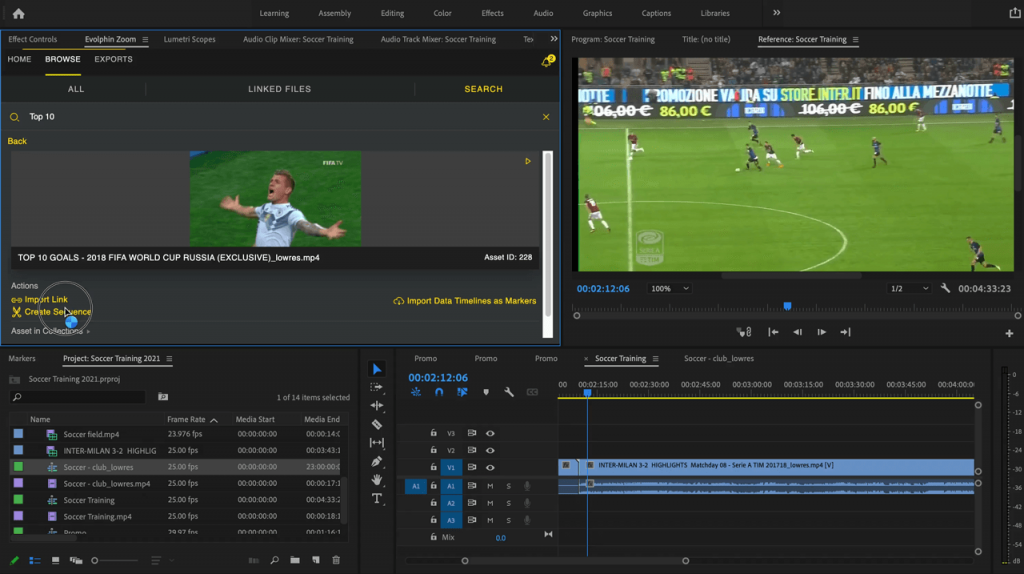
Task: Click the button editor plus icon
Action: (1009, 333)
